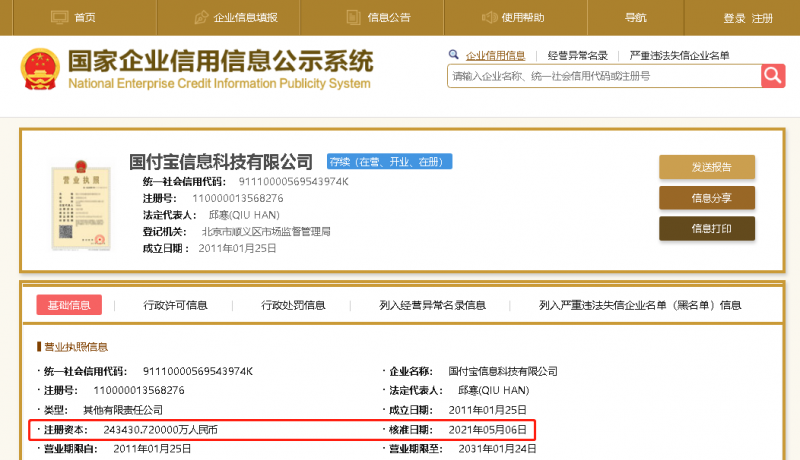This screenshot has width=800, height=460.
Task: Open the 首页 menu item
Action: click(x=85, y=18)
